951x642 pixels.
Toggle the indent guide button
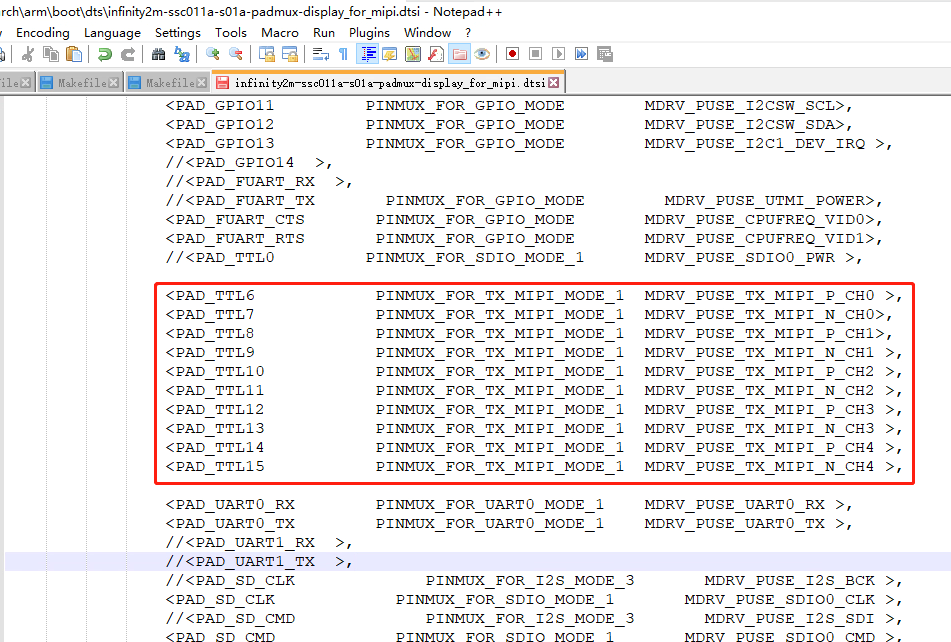pyautogui.click(x=367, y=54)
